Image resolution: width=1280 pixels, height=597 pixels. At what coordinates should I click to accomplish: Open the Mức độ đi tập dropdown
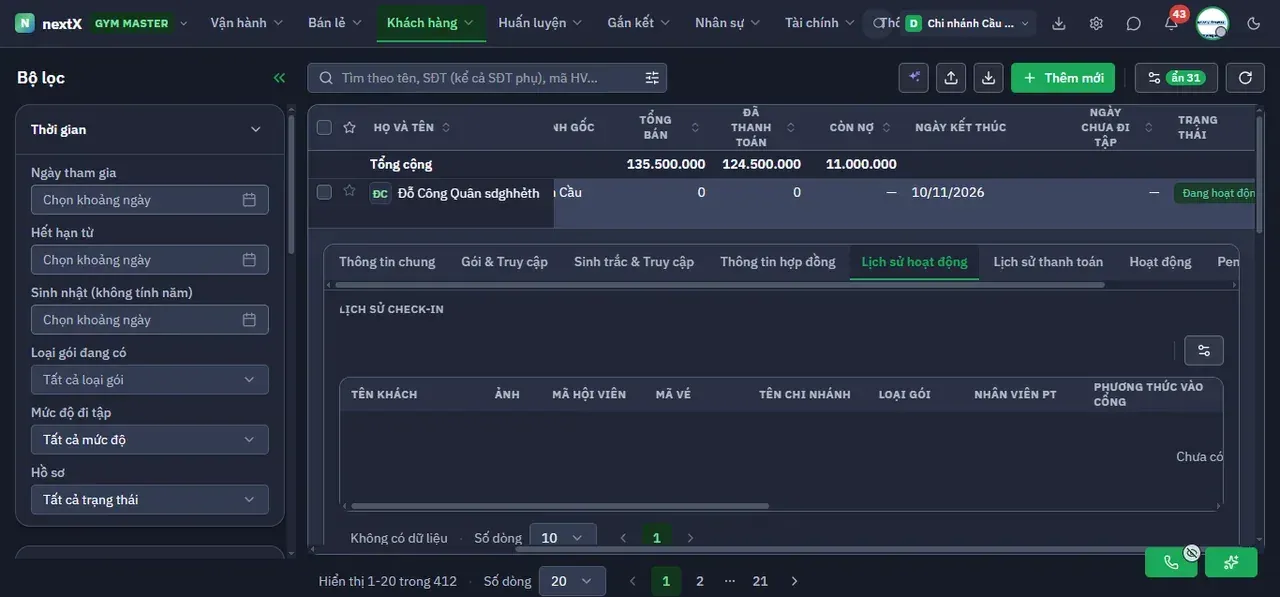(150, 440)
